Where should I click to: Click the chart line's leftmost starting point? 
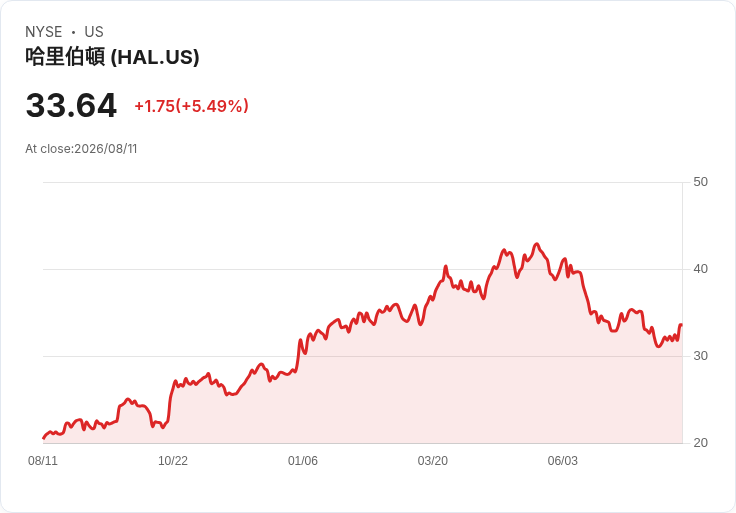44,438
